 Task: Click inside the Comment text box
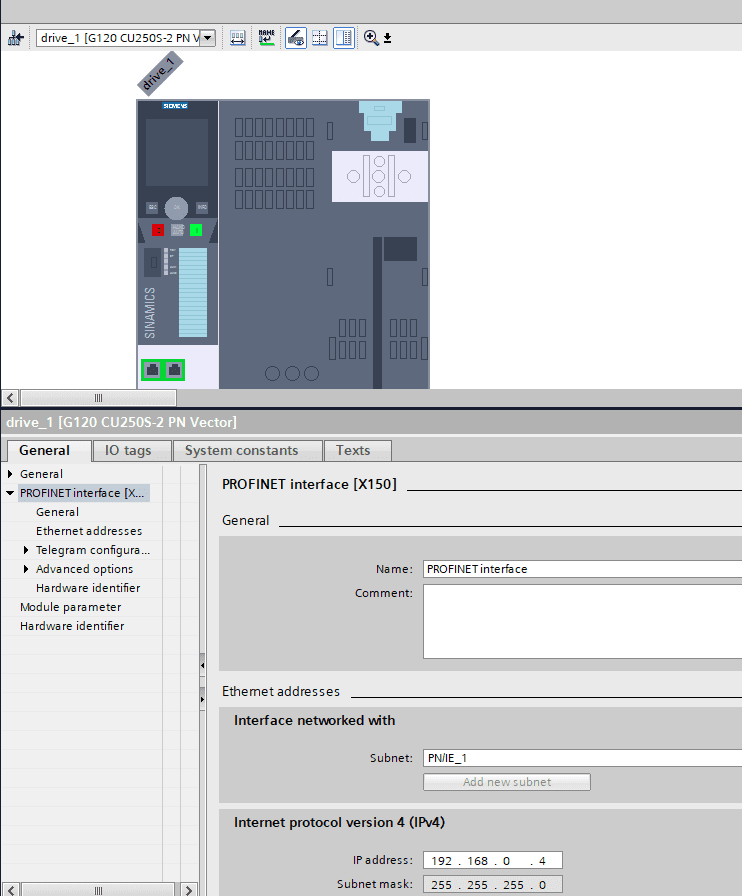(x=582, y=621)
